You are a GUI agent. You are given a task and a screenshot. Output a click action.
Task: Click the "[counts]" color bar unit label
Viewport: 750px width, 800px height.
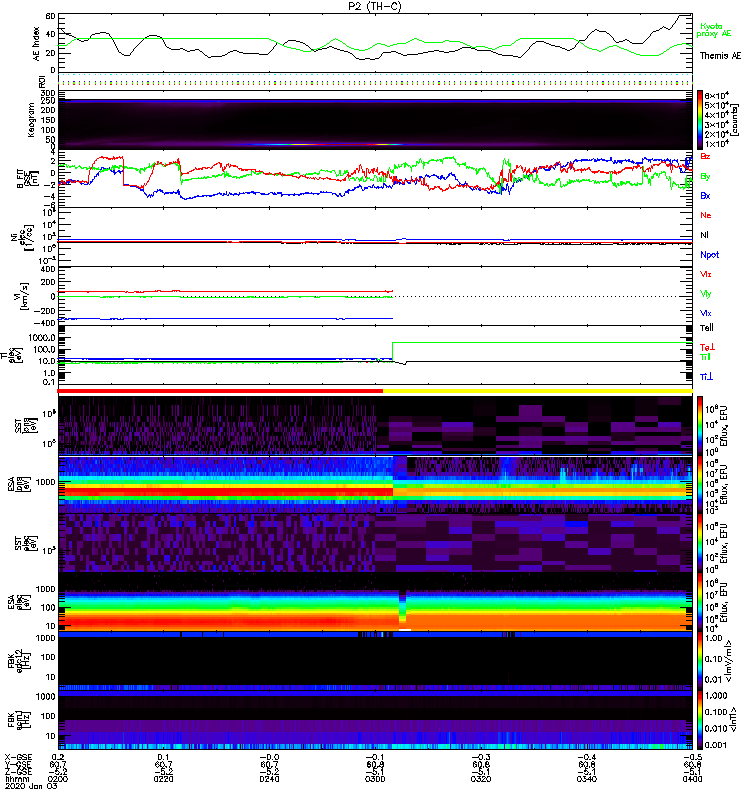(735, 120)
